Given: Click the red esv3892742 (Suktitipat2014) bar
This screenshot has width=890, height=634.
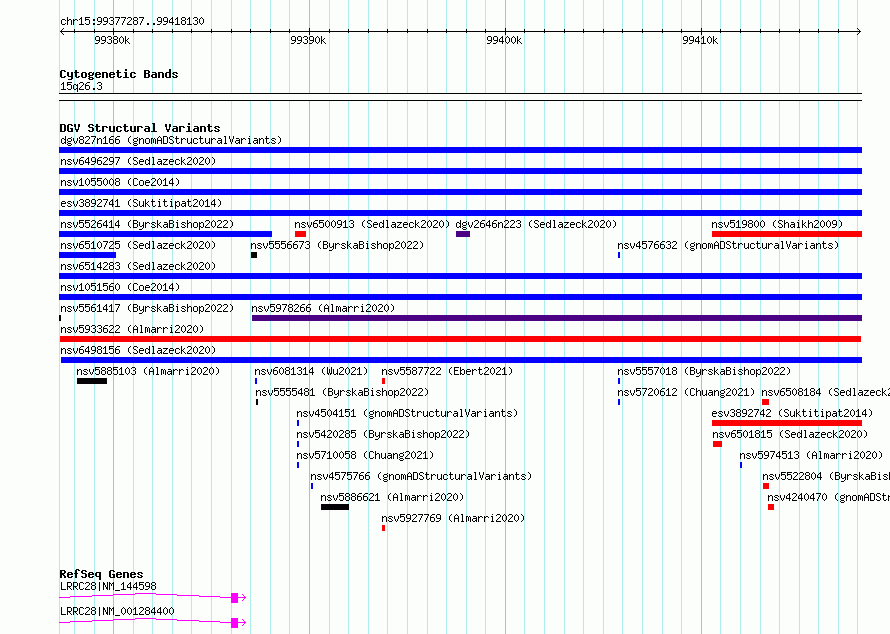Looking at the screenshot, I should point(787,423).
